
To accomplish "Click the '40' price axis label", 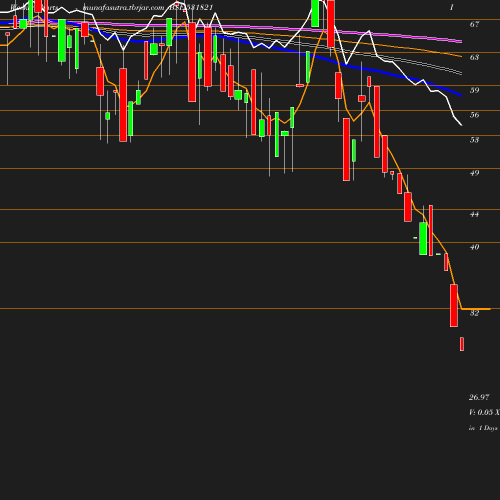I will pyautogui.click(x=474, y=247).
